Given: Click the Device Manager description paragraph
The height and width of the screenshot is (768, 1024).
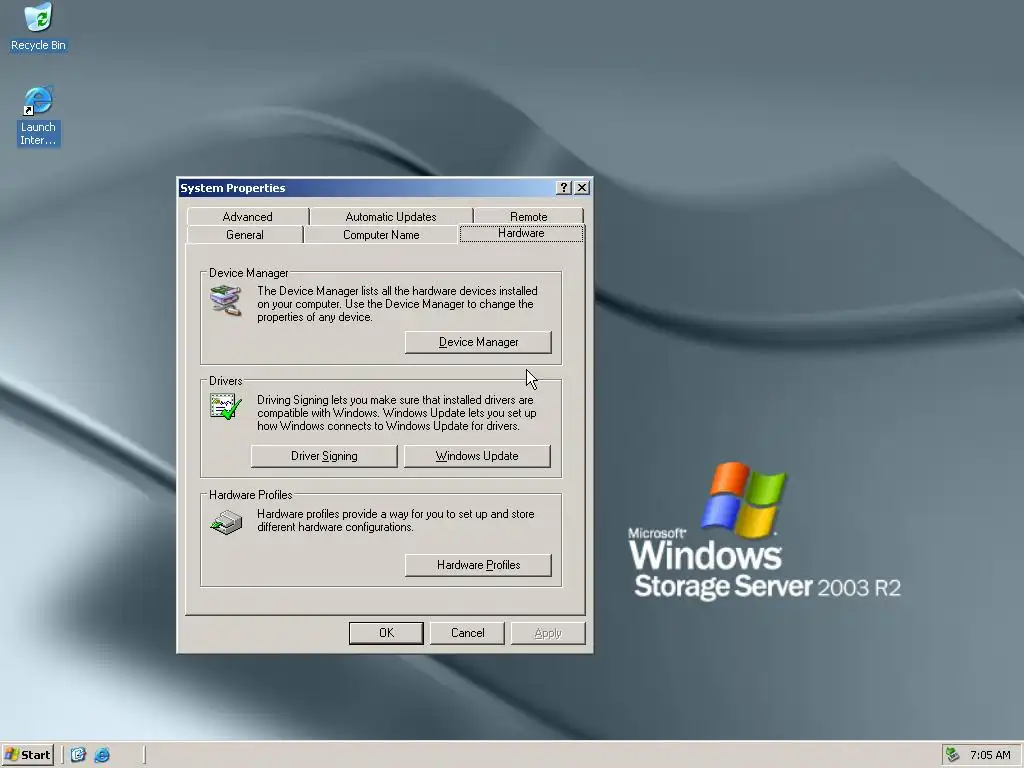Looking at the screenshot, I should [397, 304].
